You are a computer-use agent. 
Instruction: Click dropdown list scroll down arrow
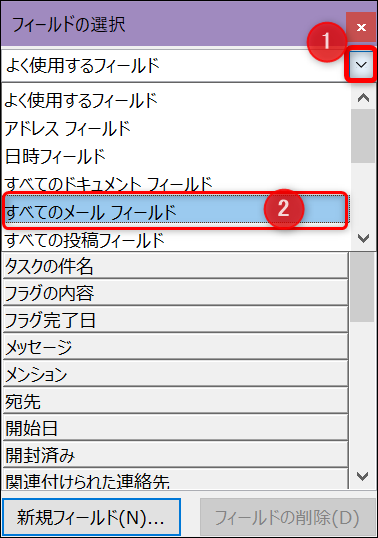click(x=363, y=238)
